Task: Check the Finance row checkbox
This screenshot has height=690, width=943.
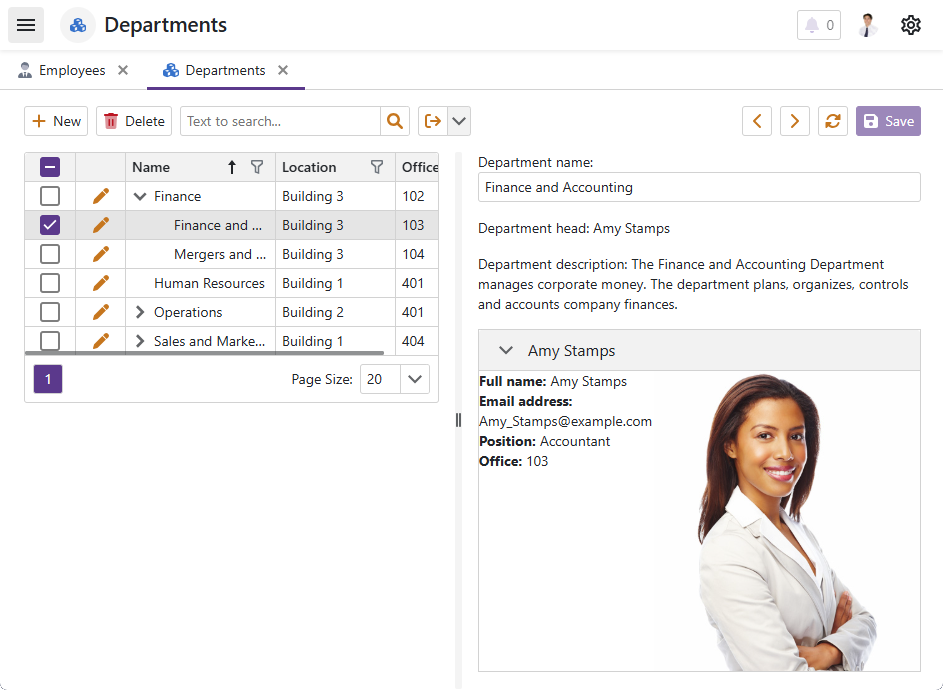Action: pos(50,196)
